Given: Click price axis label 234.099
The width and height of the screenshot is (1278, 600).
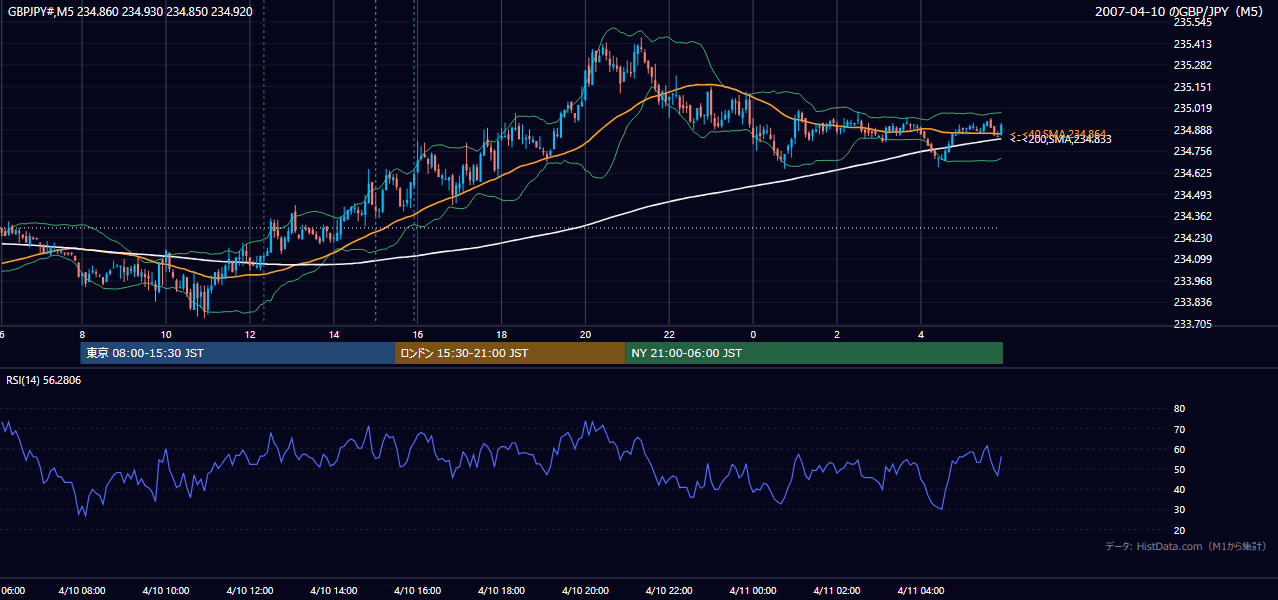Looking at the screenshot, I should (1192, 259).
